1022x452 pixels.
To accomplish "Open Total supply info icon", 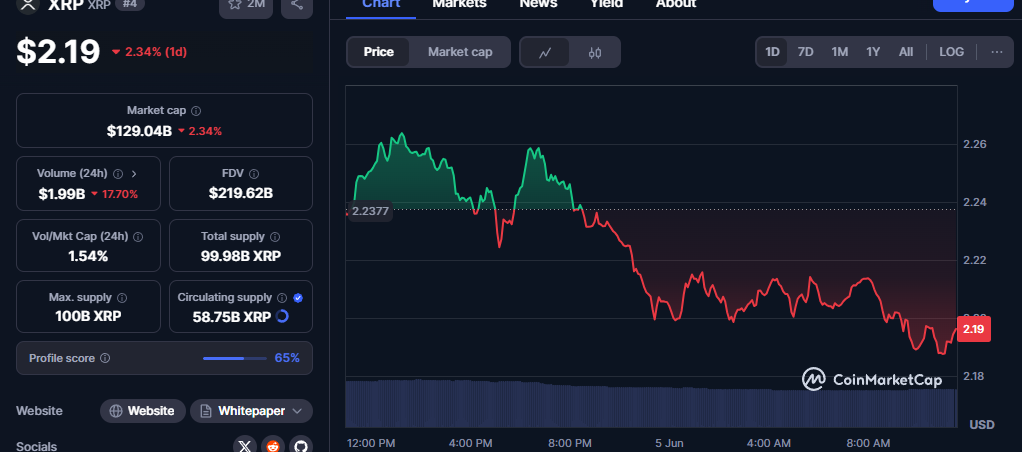I will tap(275, 237).
